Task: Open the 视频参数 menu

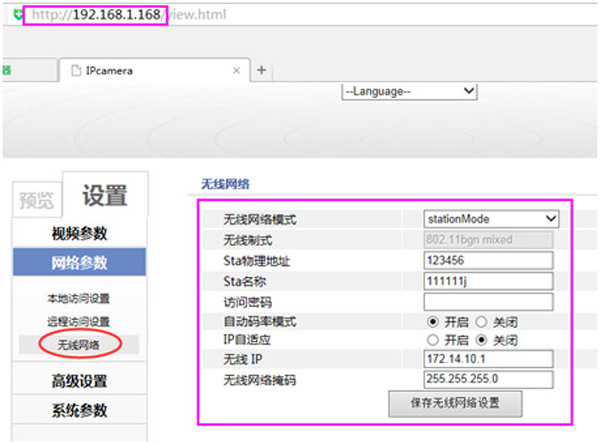Action: (x=80, y=233)
